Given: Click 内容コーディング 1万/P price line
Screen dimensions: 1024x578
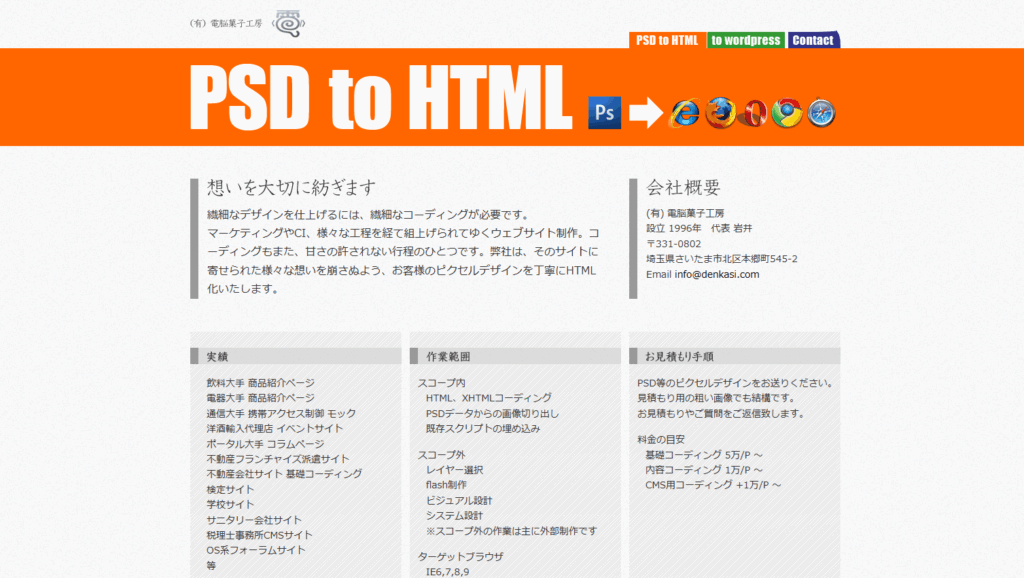Looking at the screenshot, I should (704, 470).
